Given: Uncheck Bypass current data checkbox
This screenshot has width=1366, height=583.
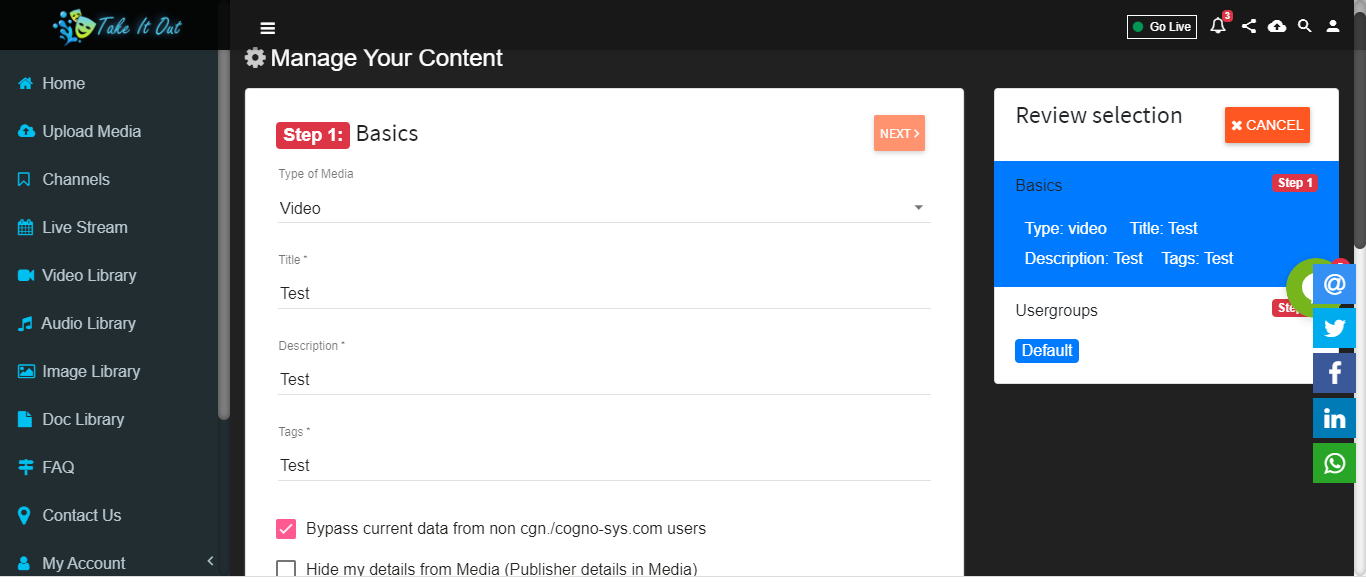Looking at the screenshot, I should coord(286,529).
